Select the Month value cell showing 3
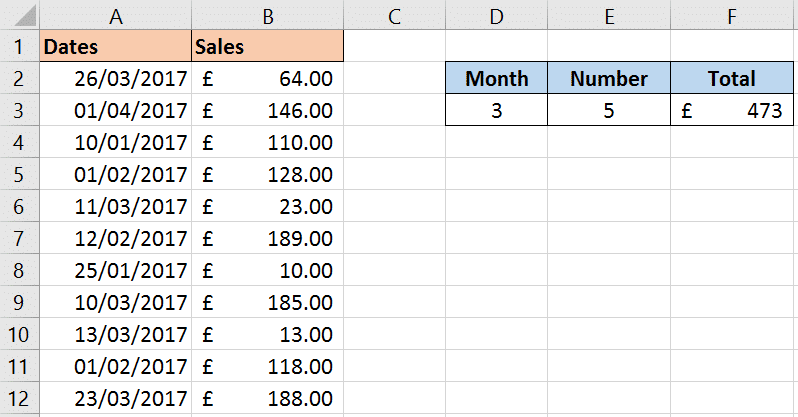The width and height of the screenshot is (798, 417). point(496,110)
